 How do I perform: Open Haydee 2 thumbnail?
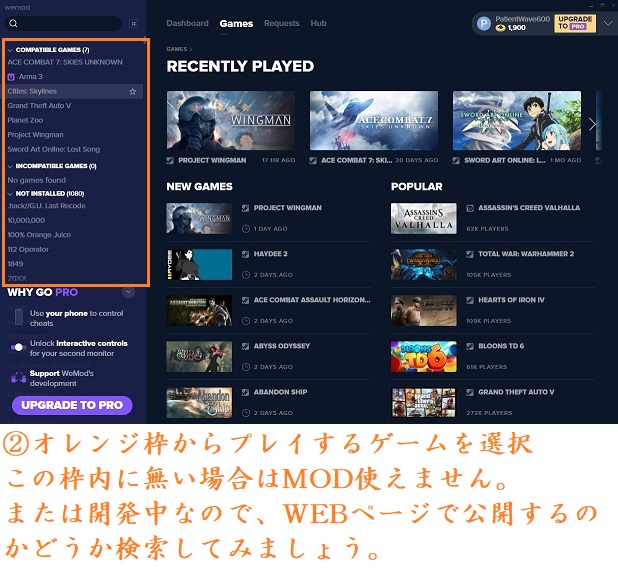(x=199, y=264)
